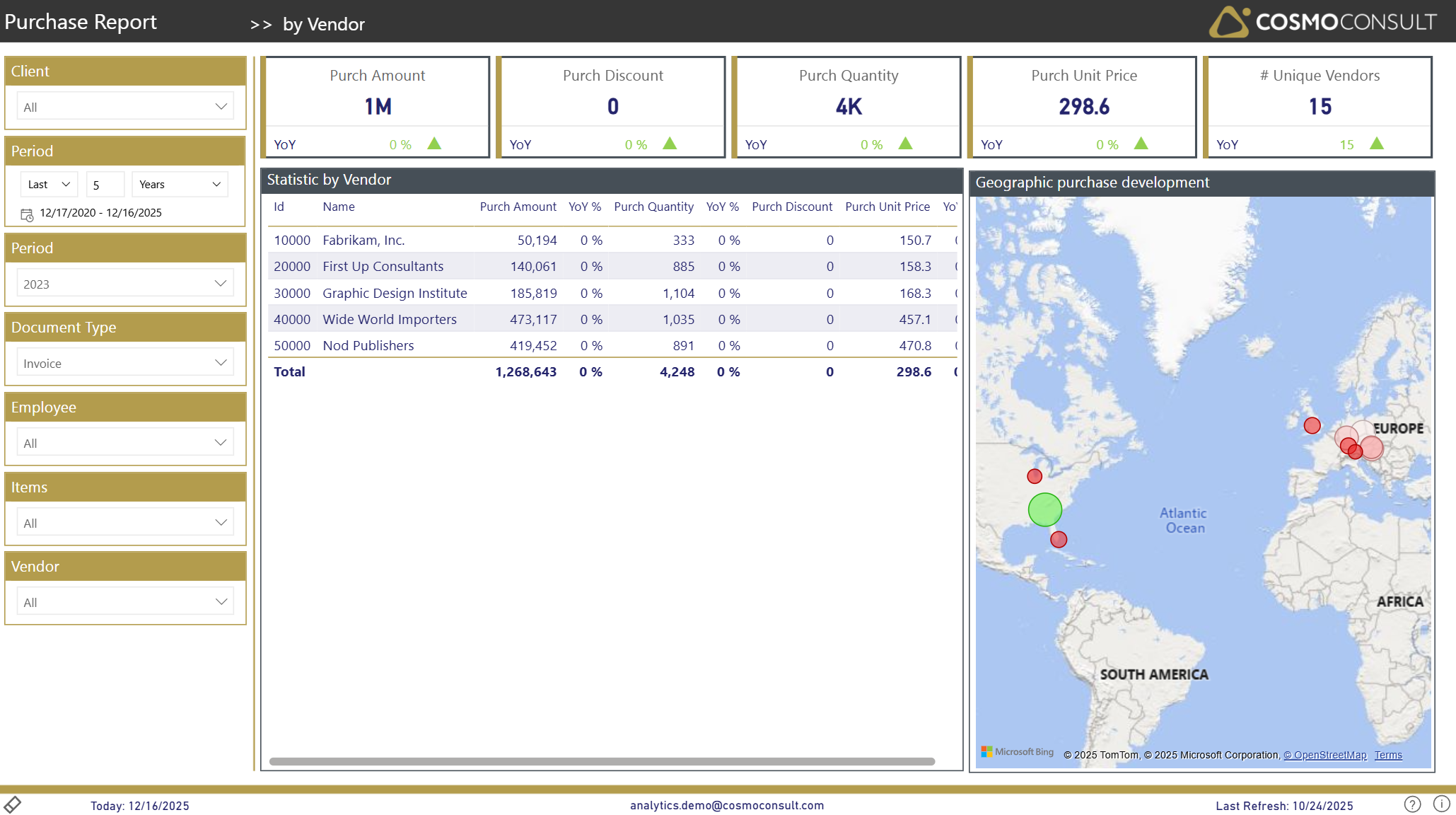This screenshot has width=1456, height=815.
Task: Click the info icon in the bottom bar
Action: [1440, 804]
